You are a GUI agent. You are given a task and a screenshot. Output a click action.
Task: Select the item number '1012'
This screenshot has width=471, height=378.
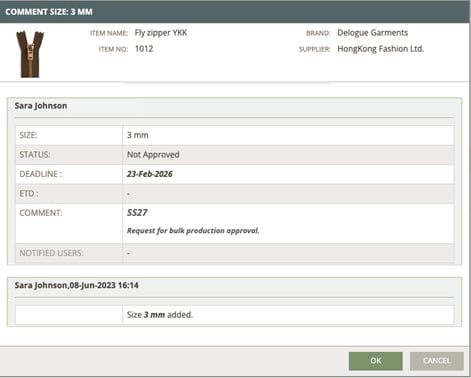coord(144,49)
